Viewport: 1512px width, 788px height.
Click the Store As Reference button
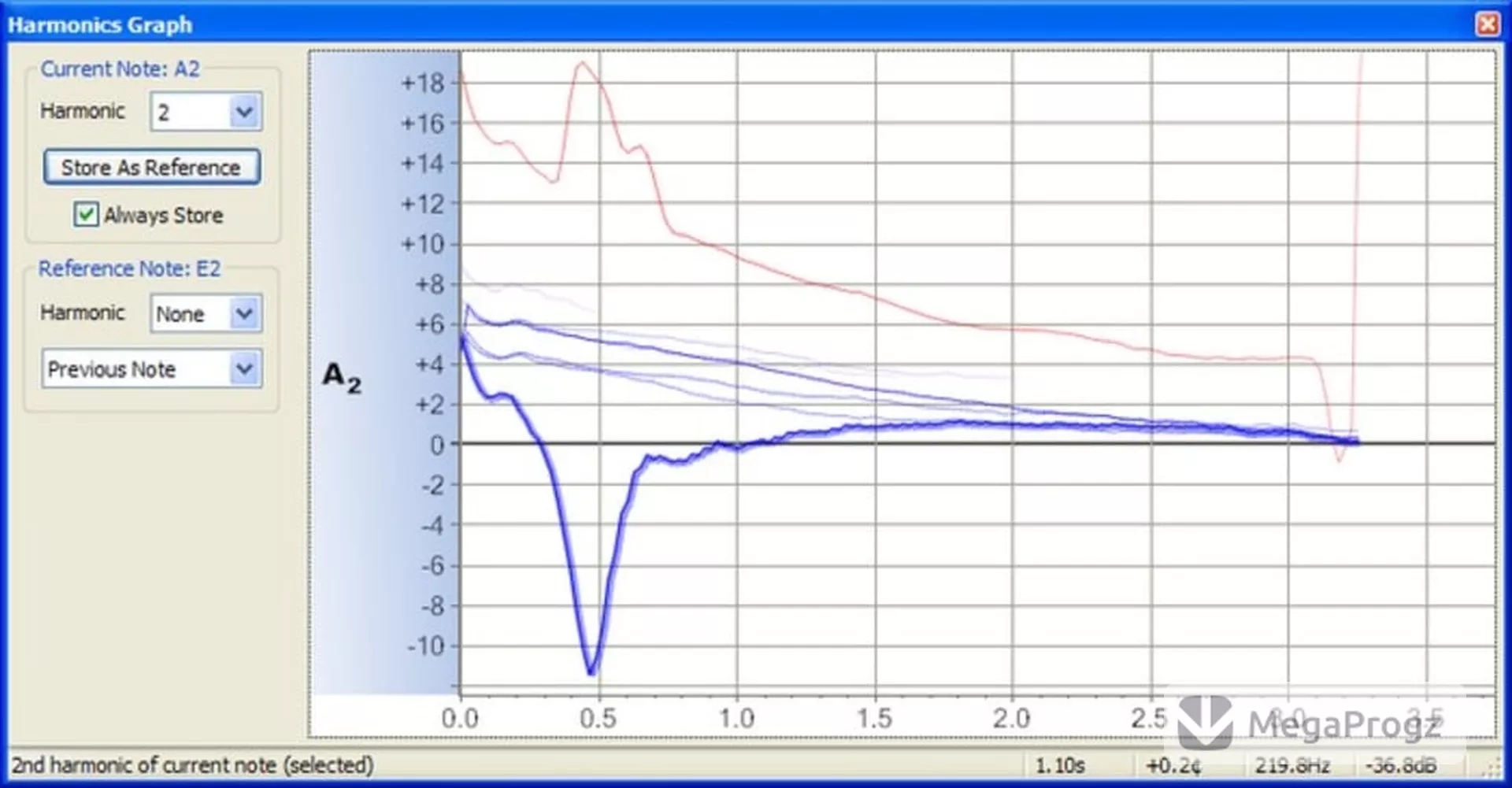point(151,168)
